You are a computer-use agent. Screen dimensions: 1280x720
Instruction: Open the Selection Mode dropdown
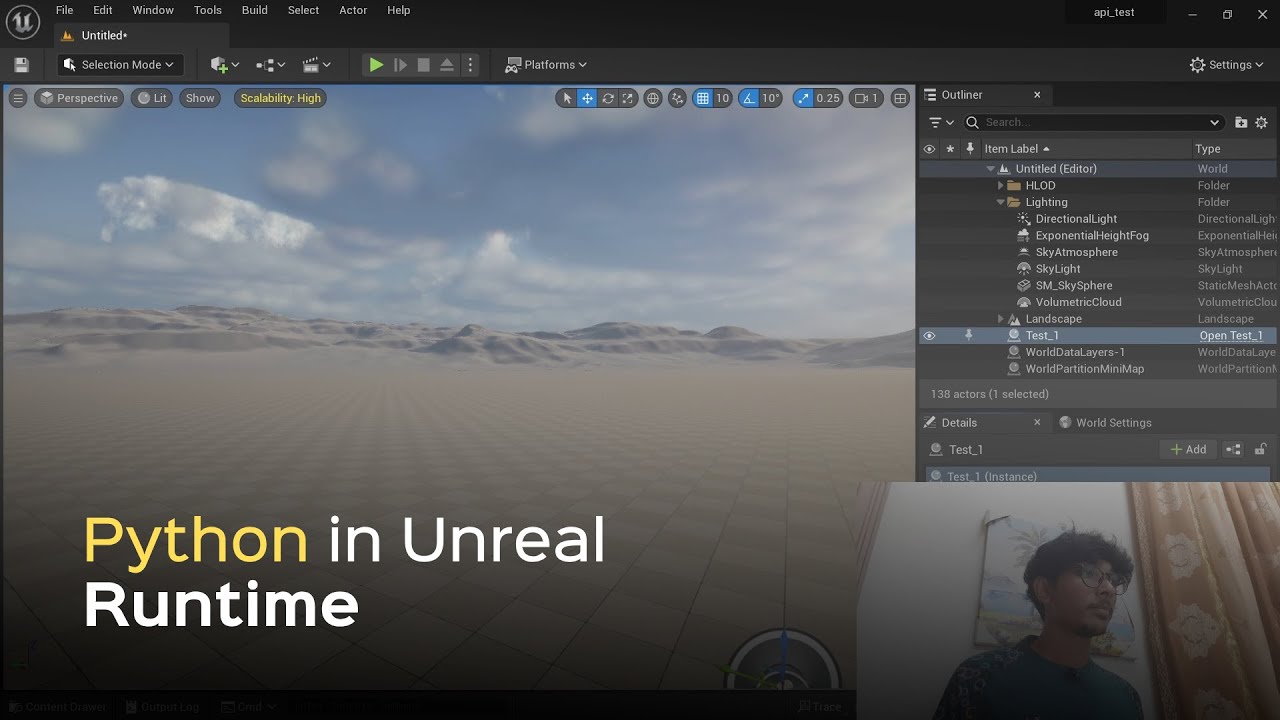tap(118, 65)
